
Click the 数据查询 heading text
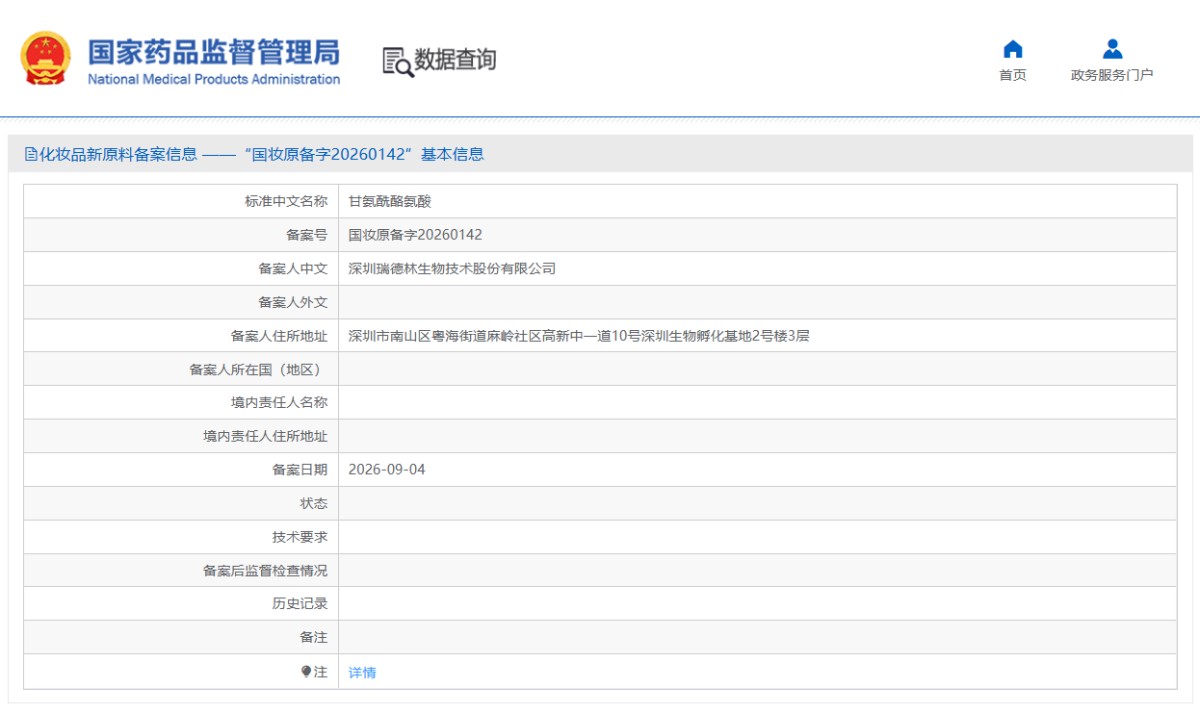[x=455, y=60]
